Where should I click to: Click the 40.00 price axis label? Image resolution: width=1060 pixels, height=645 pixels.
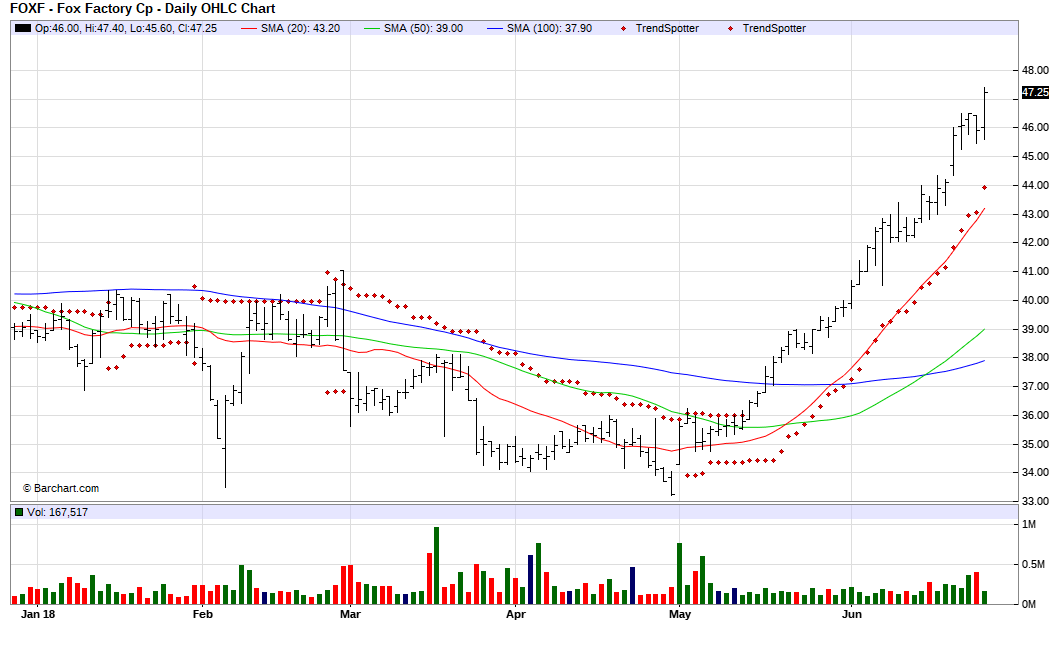coord(1036,300)
